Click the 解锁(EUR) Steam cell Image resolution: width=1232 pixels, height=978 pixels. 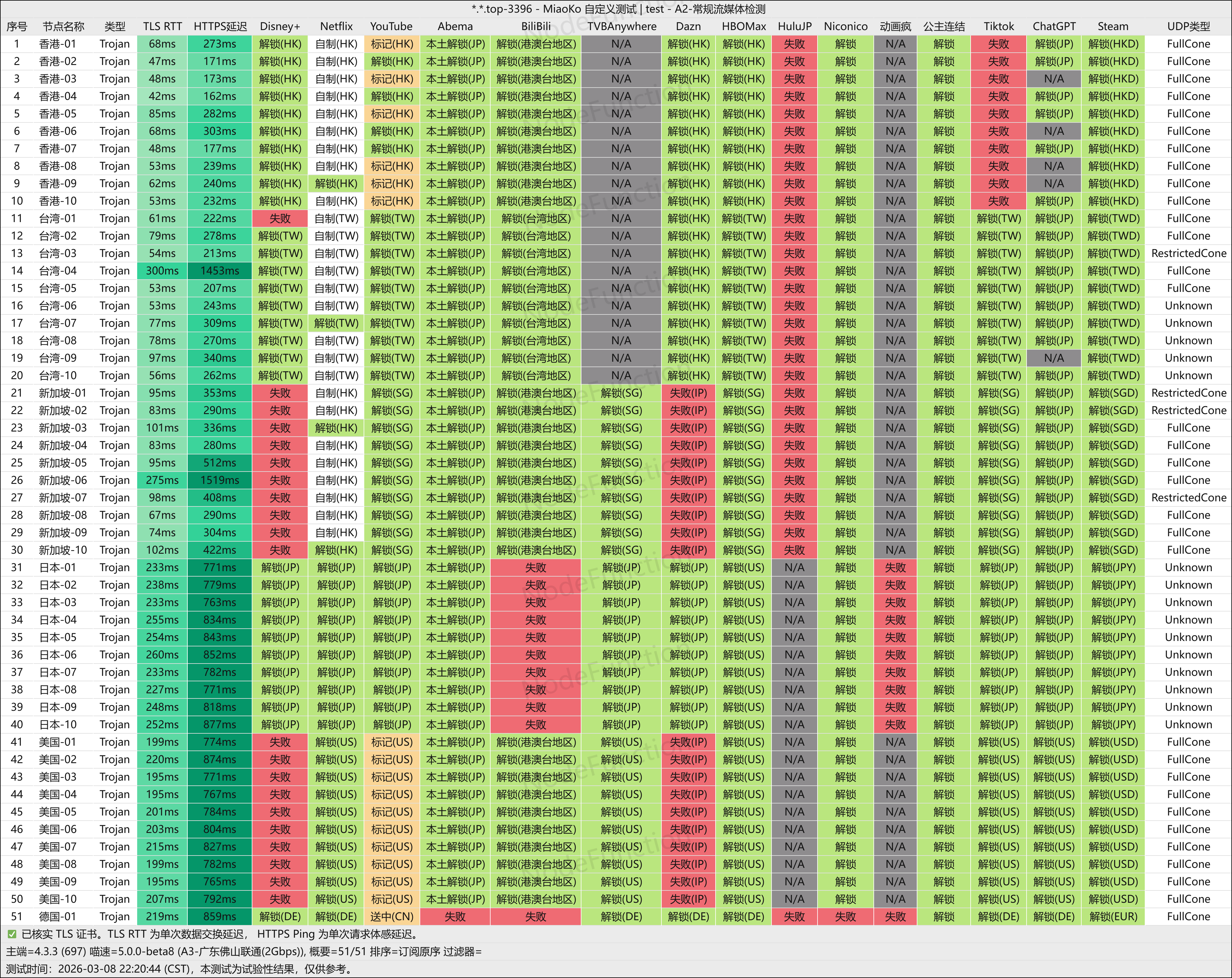tap(1113, 916)
